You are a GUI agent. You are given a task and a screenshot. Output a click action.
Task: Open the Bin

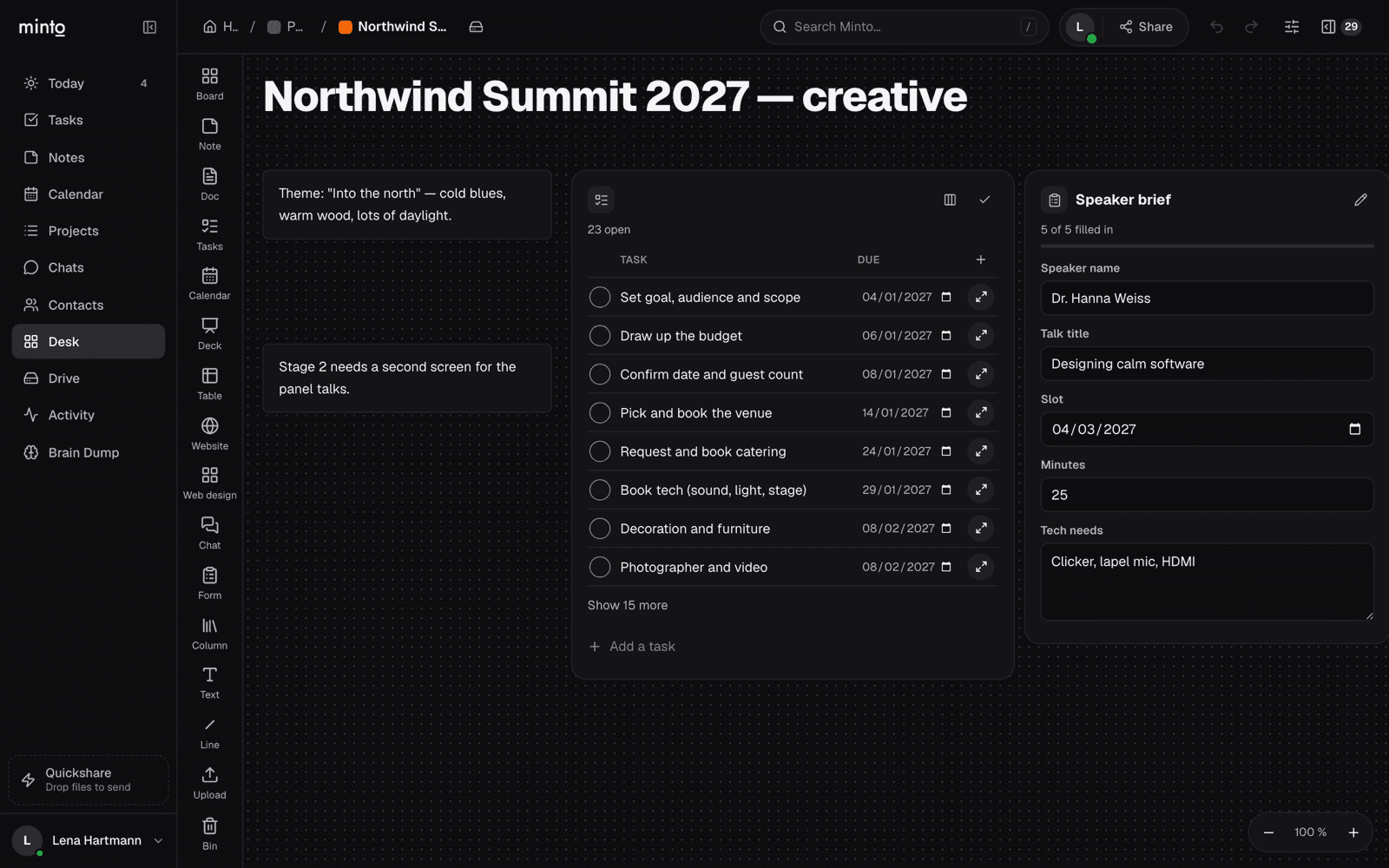209,834
